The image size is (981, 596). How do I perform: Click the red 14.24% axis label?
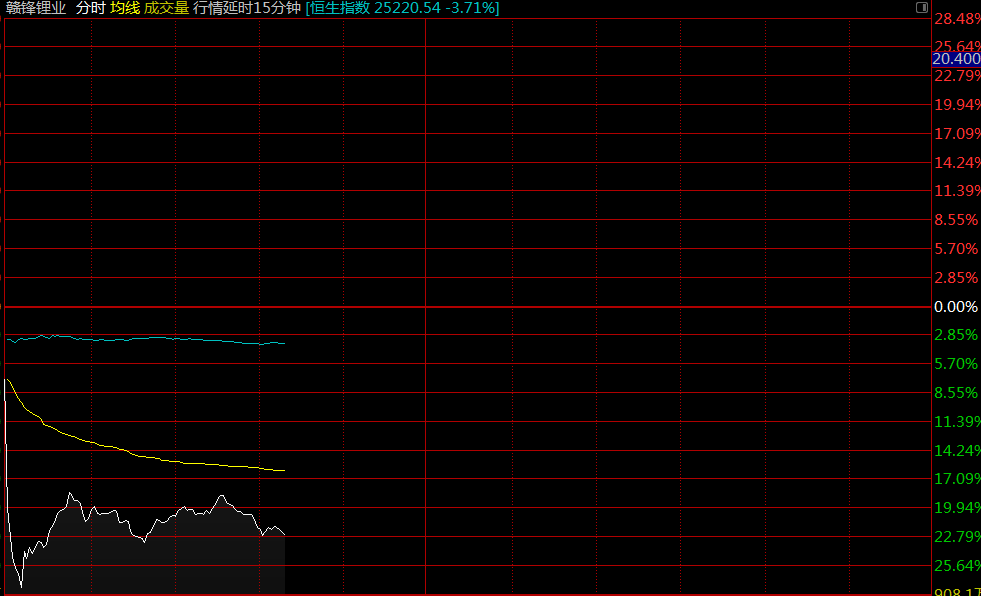[x=956, y=162]
